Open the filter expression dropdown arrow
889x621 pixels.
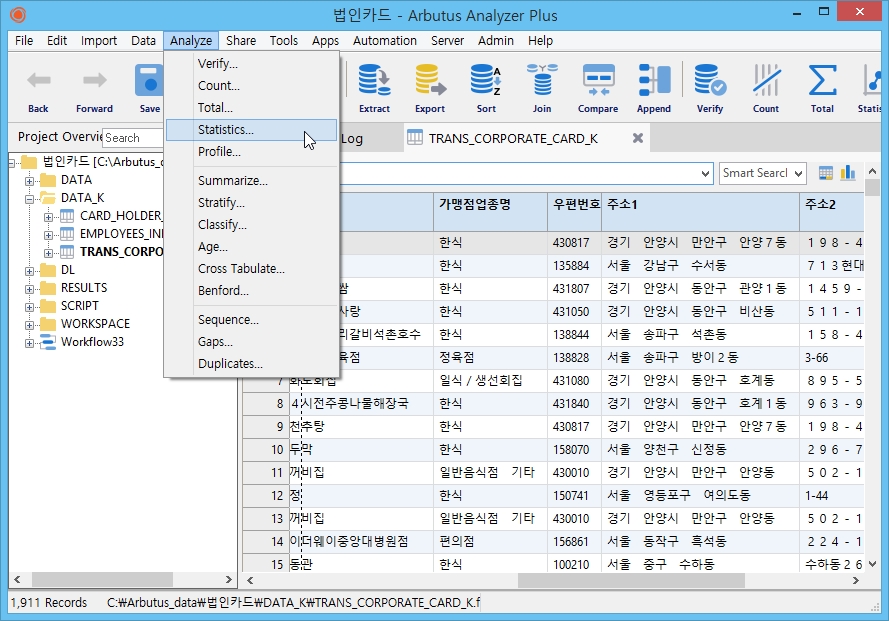[x=705, y=174]
